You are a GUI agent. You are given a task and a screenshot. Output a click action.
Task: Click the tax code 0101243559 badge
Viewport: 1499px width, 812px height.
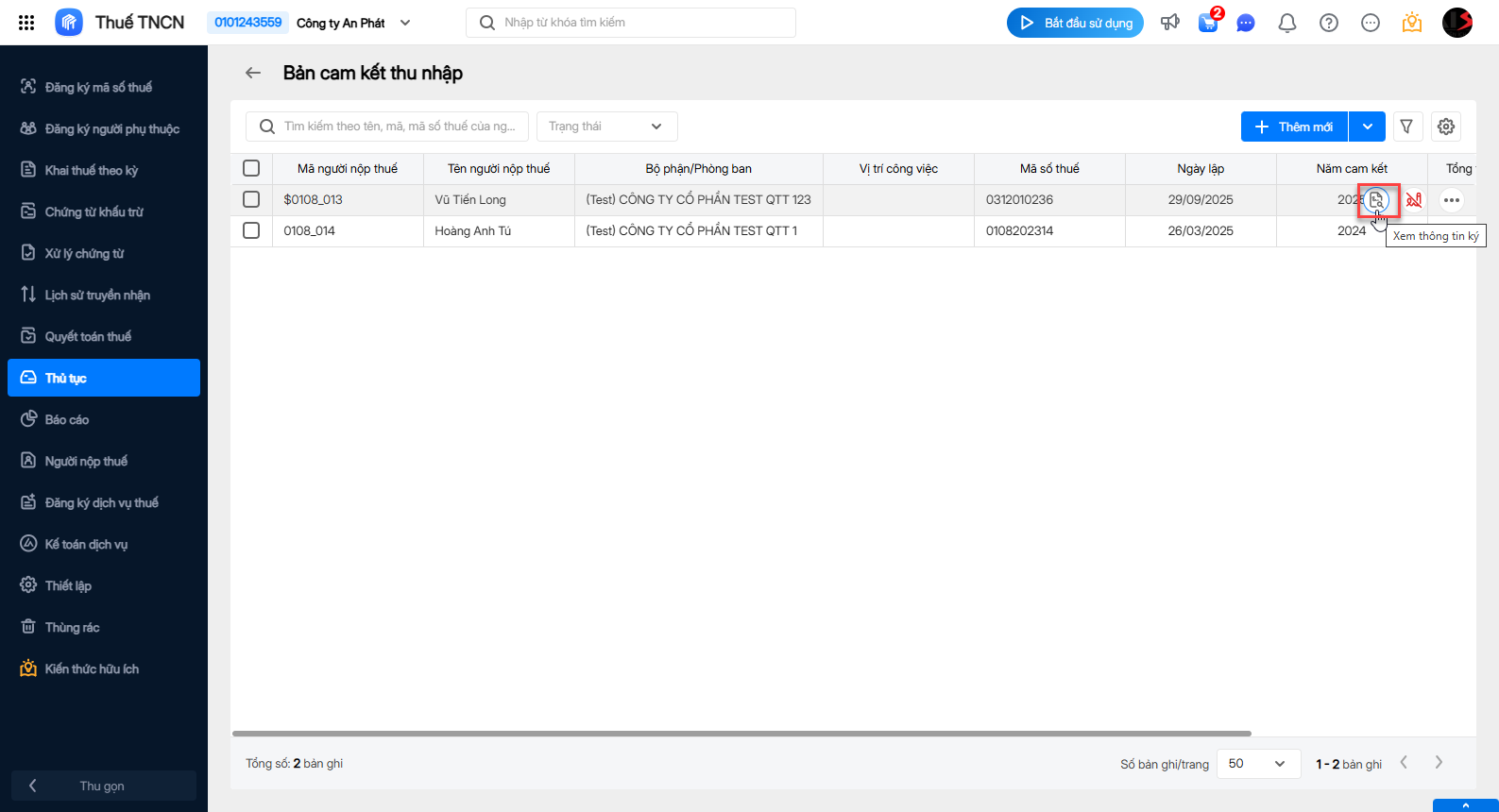[247, 23]
